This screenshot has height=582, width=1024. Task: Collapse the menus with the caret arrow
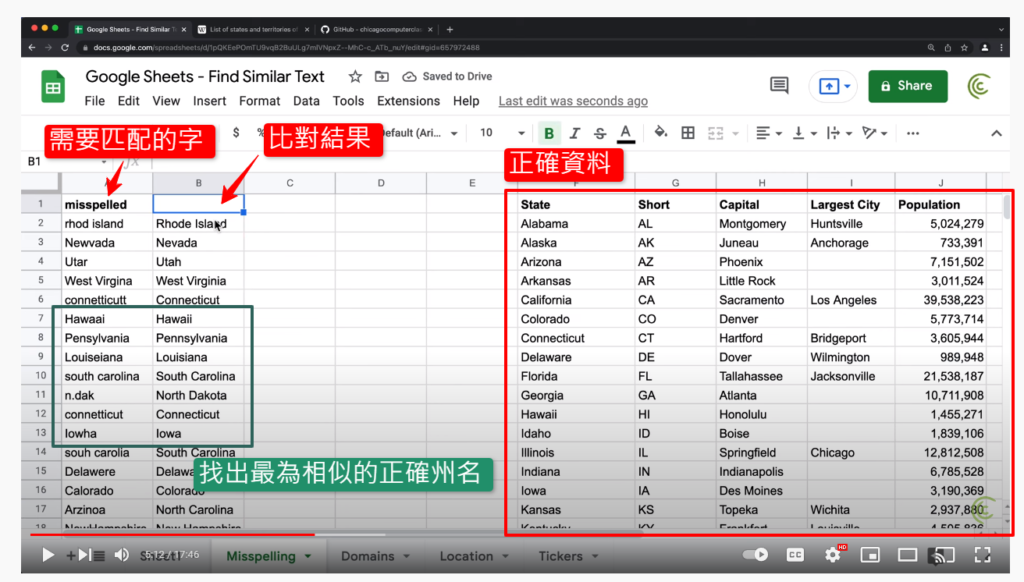click(996, 133)
